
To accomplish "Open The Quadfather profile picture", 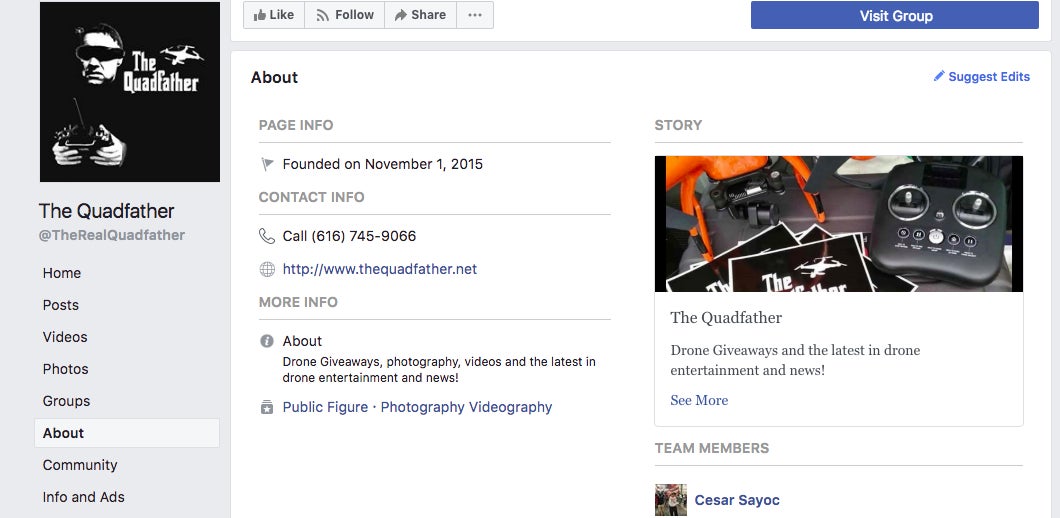I will 130,92.
